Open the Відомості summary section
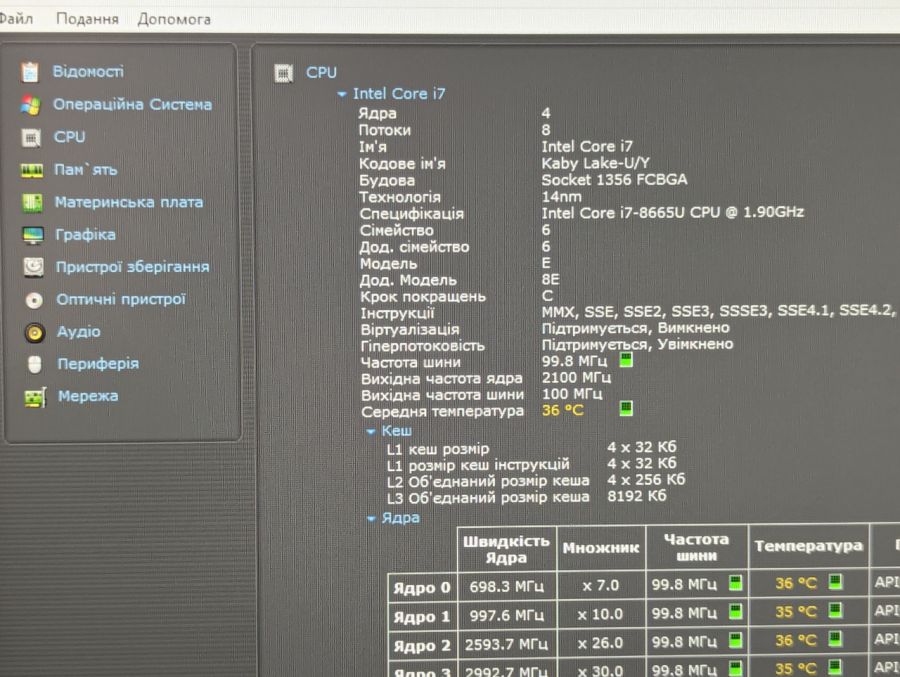 (88, 71)
